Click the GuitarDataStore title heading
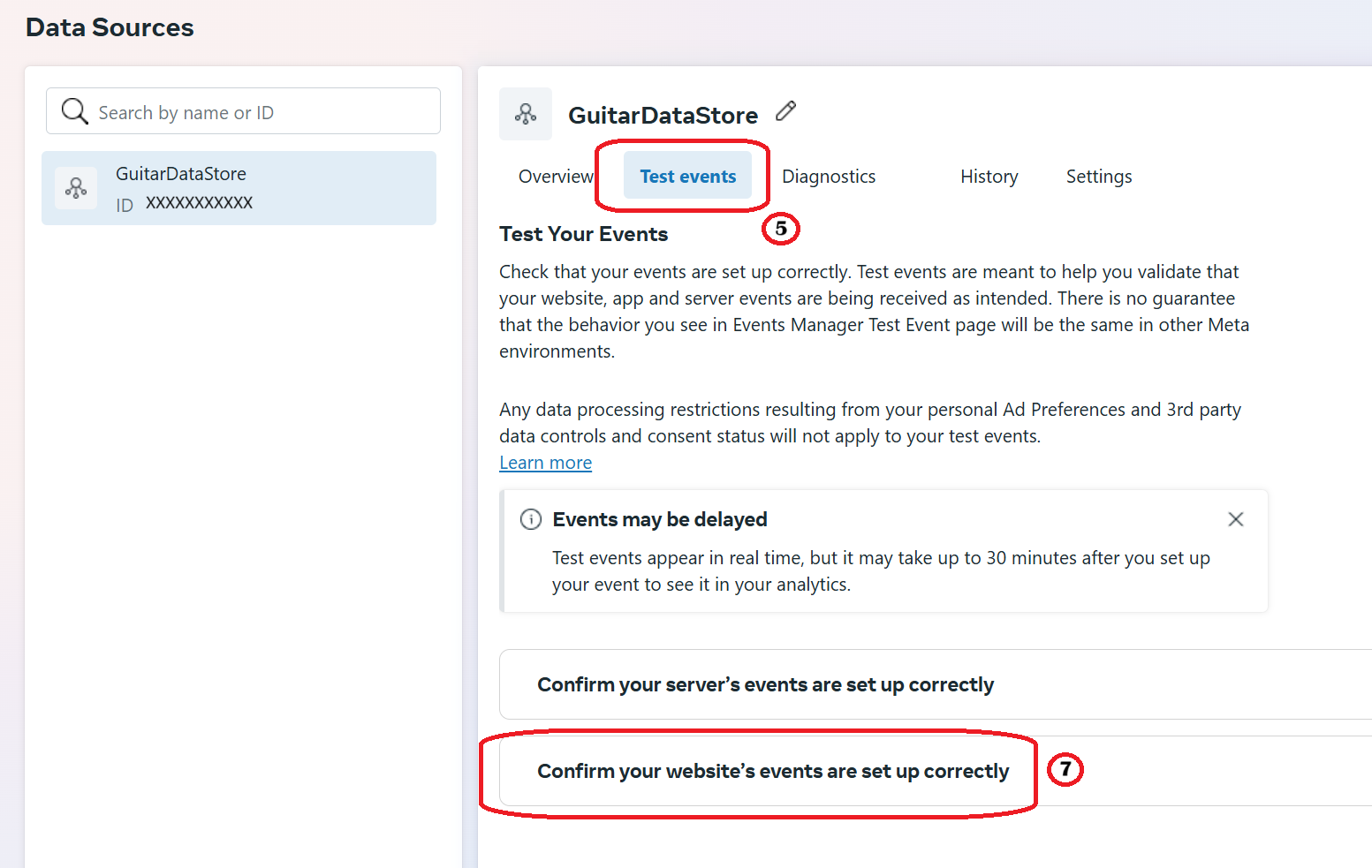The image size is (1372, 868). click(x=663, y=115)
